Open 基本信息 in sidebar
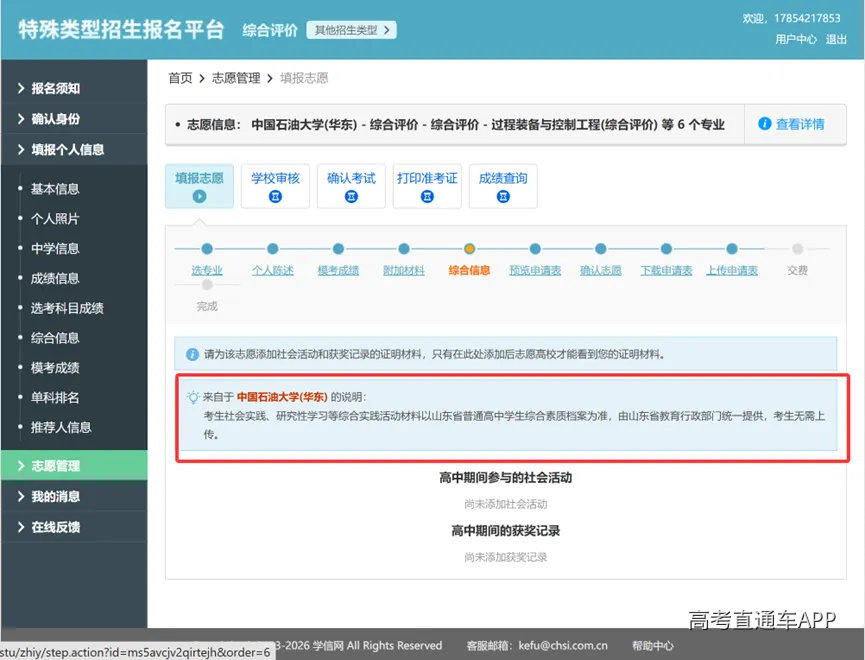Image resolution: width=865 pixels, height=660 pixels. pyautogui.click(x=55, y=189)
